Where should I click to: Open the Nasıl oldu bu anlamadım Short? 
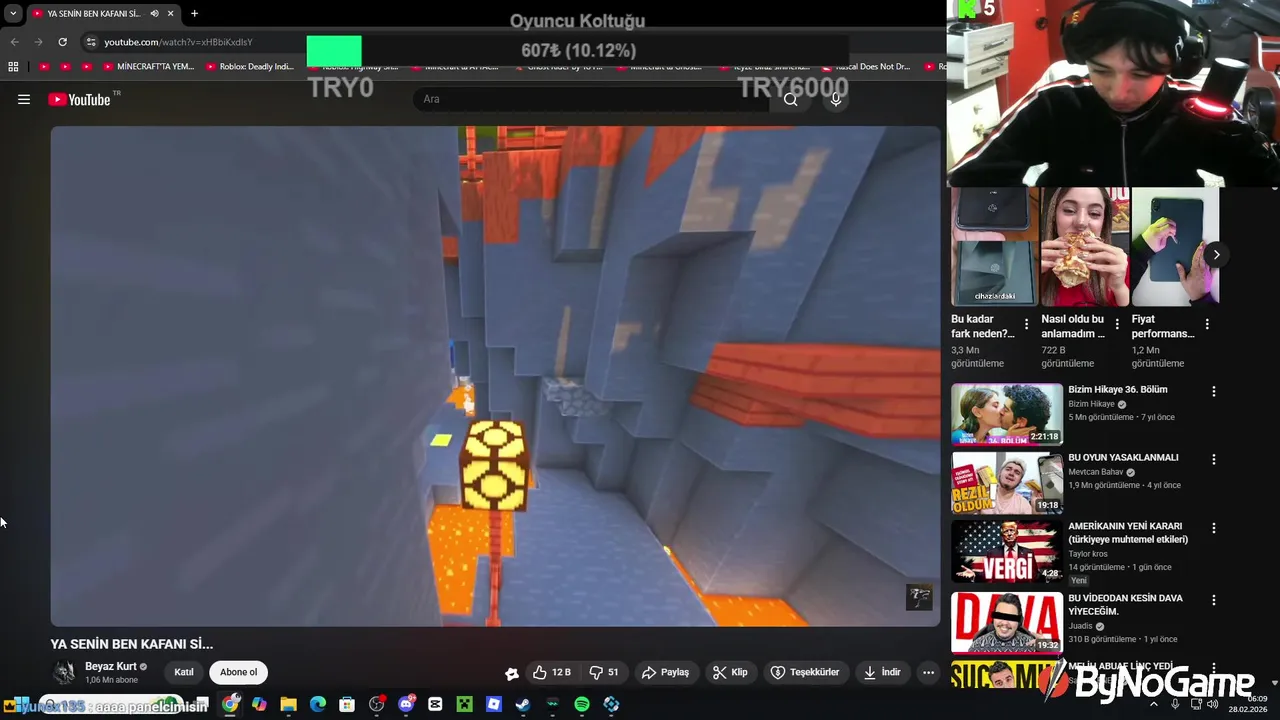[x=1084, y=246]
